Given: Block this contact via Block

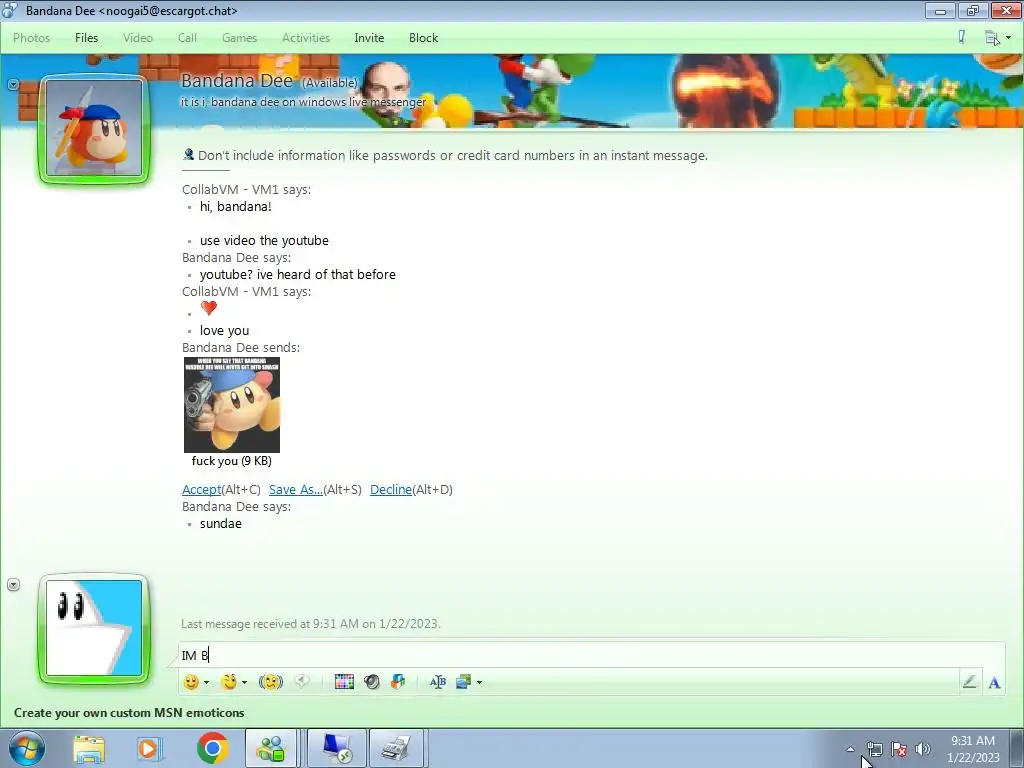Looking at the screenshot, I should (423, 38).
